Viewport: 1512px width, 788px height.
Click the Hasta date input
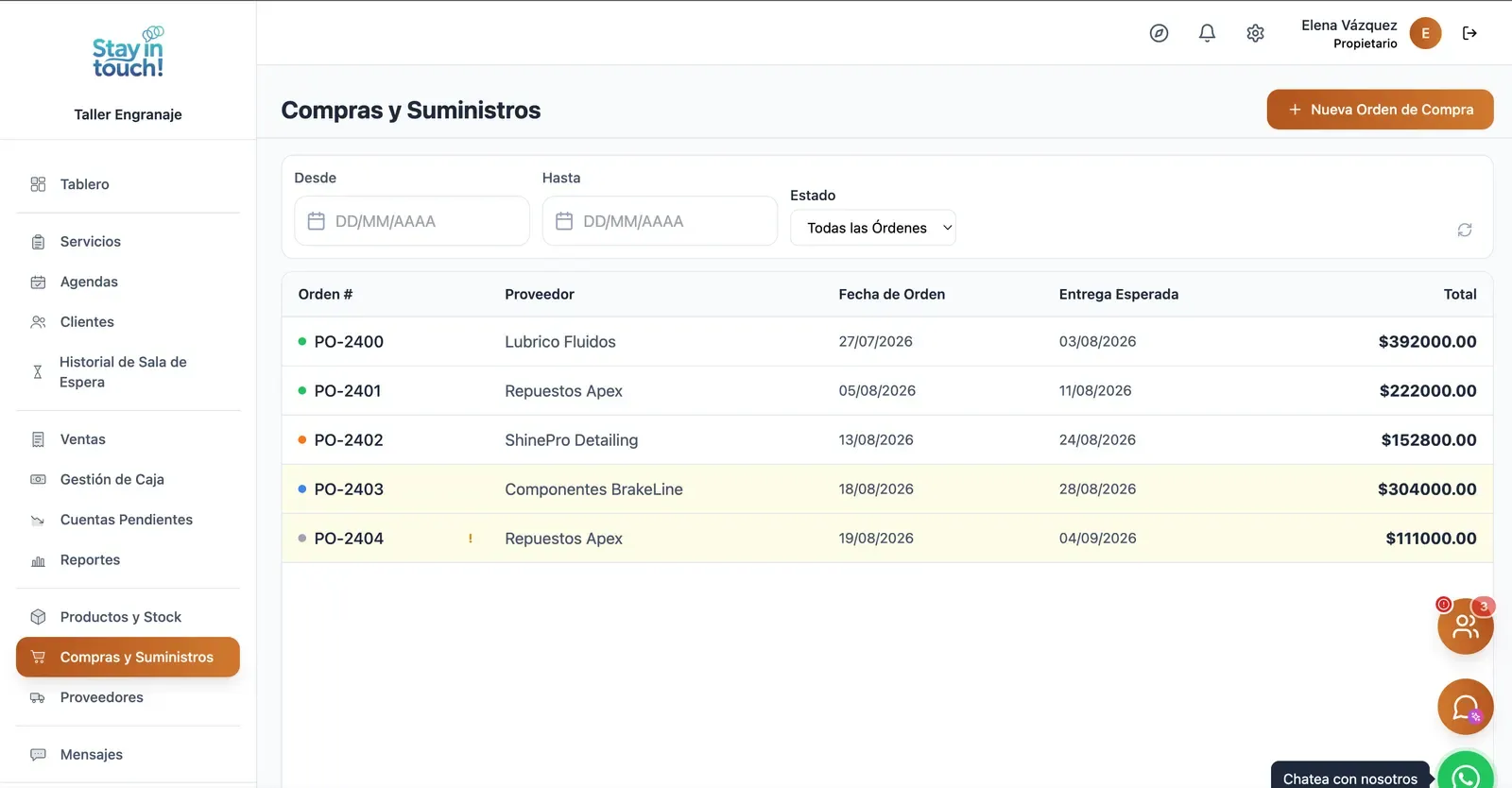coord(660,221)
